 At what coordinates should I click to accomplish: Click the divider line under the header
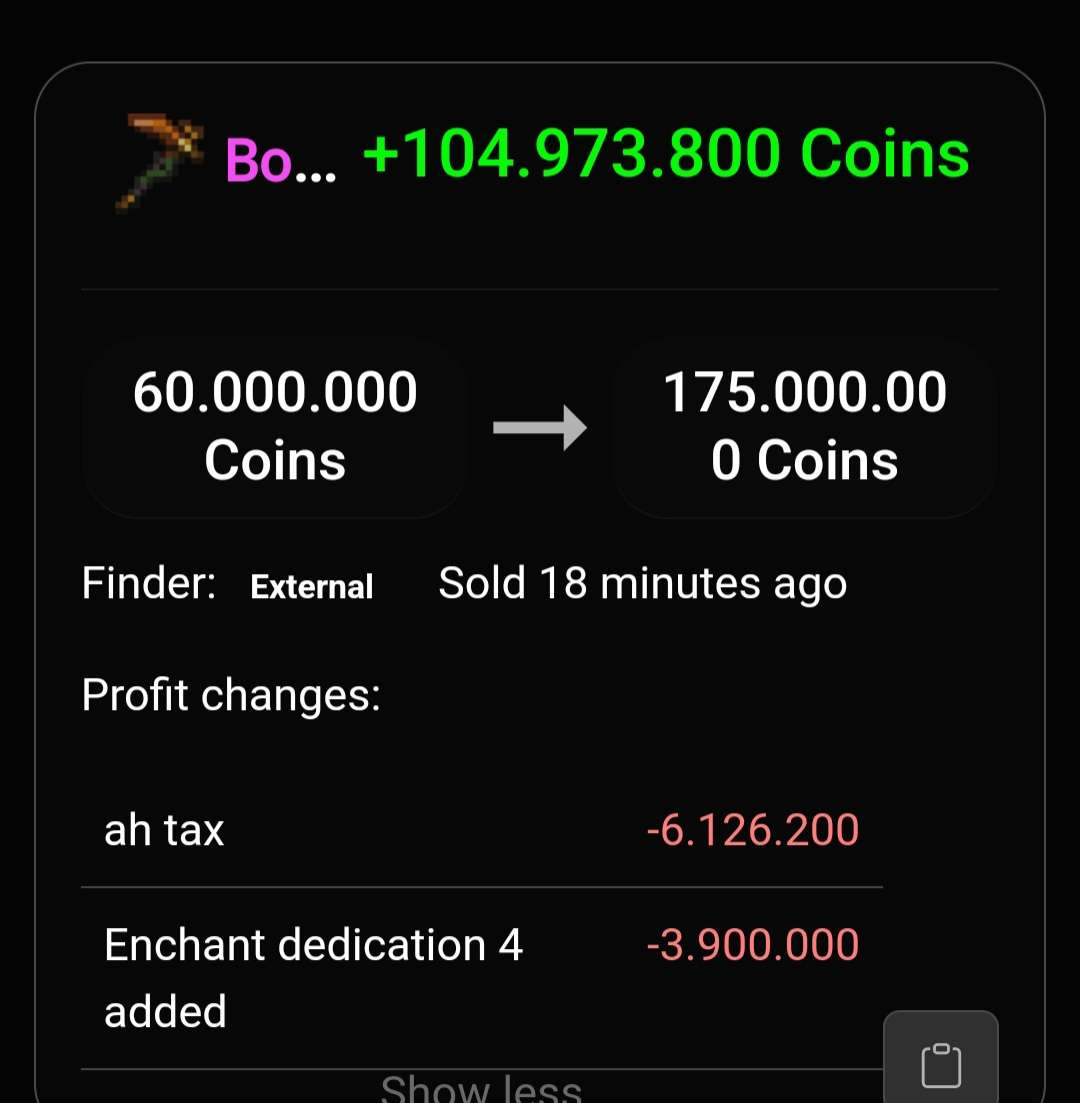tap(540, 290)
